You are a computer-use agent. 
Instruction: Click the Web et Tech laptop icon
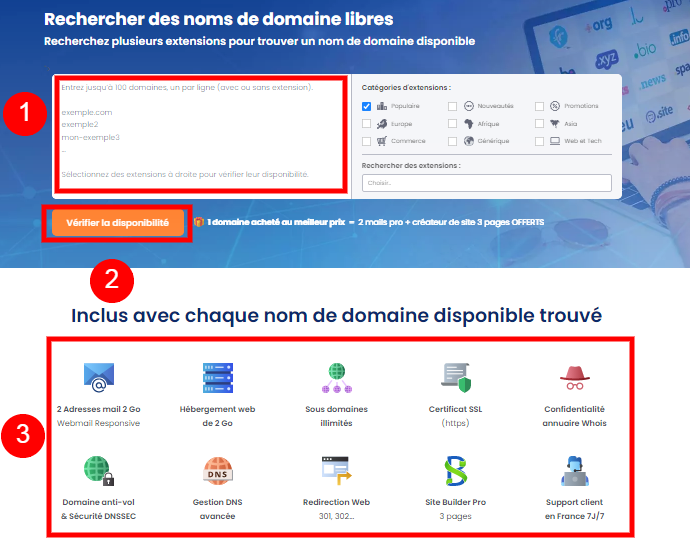point(555,141)
